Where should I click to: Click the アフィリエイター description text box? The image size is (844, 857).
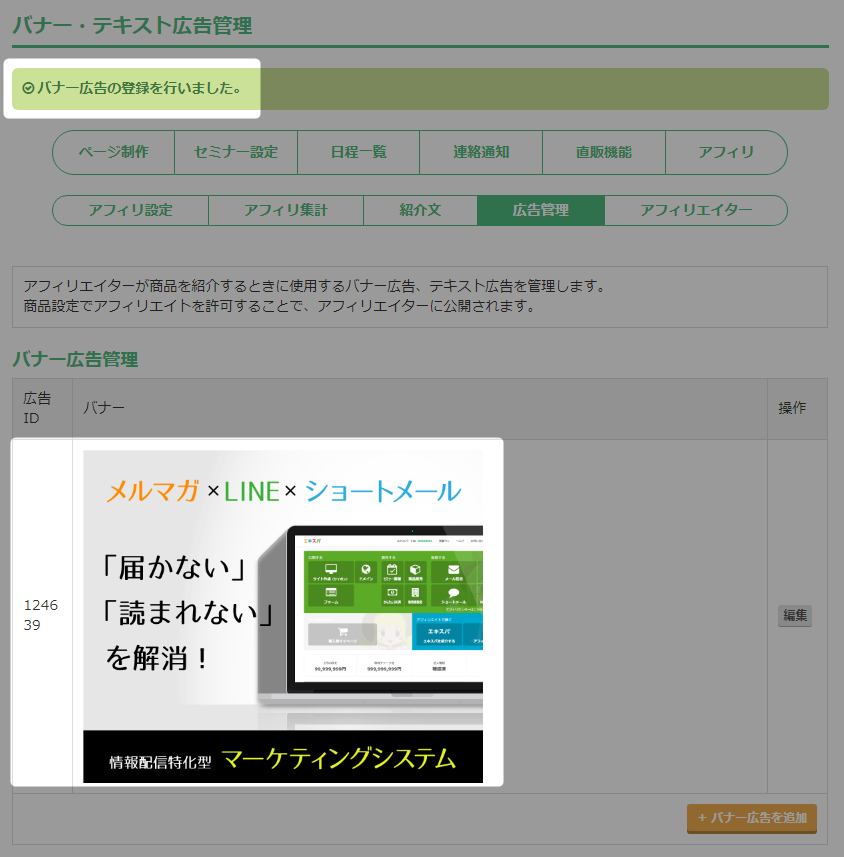420,297
